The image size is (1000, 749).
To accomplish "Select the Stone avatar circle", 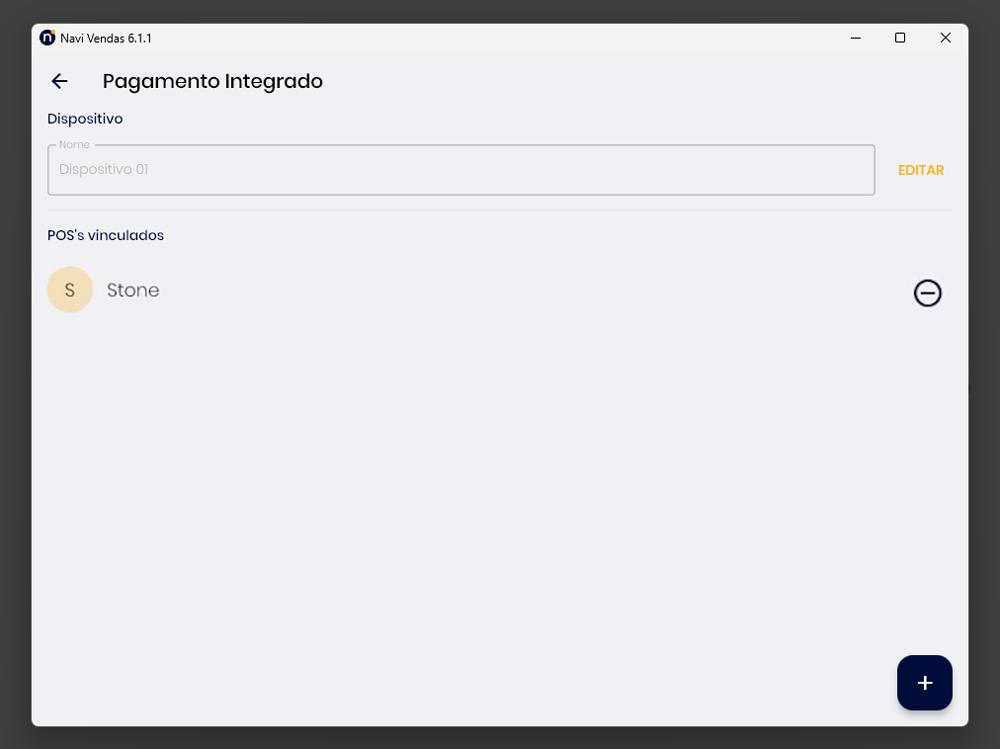I will [70, 290].
